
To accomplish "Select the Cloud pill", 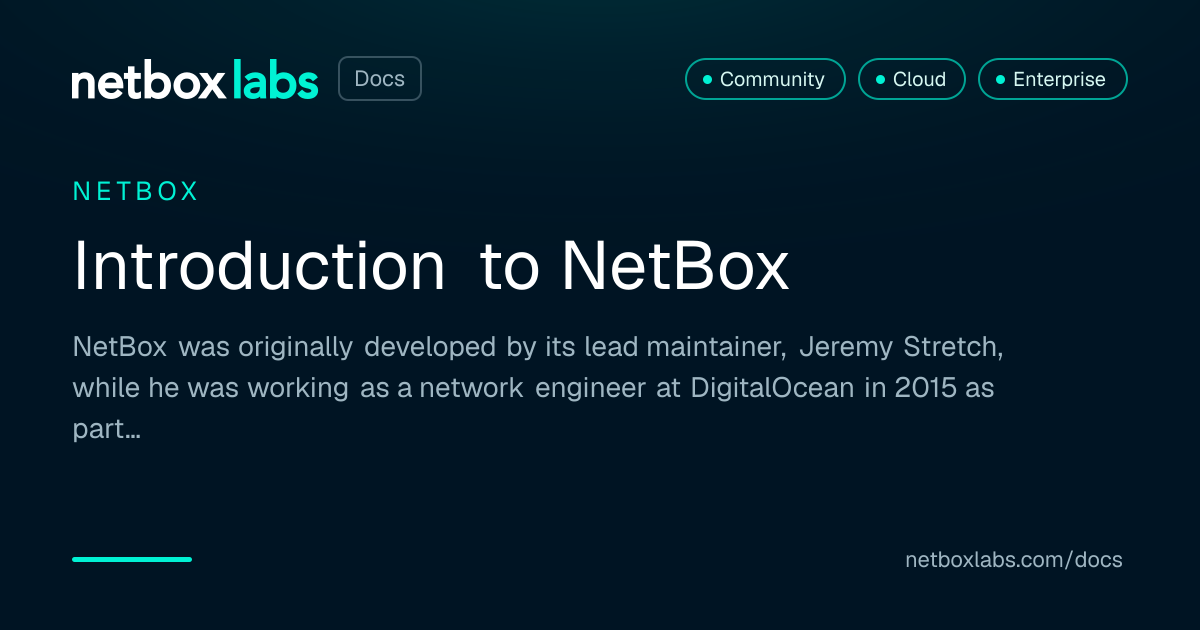I will point(912,79).
